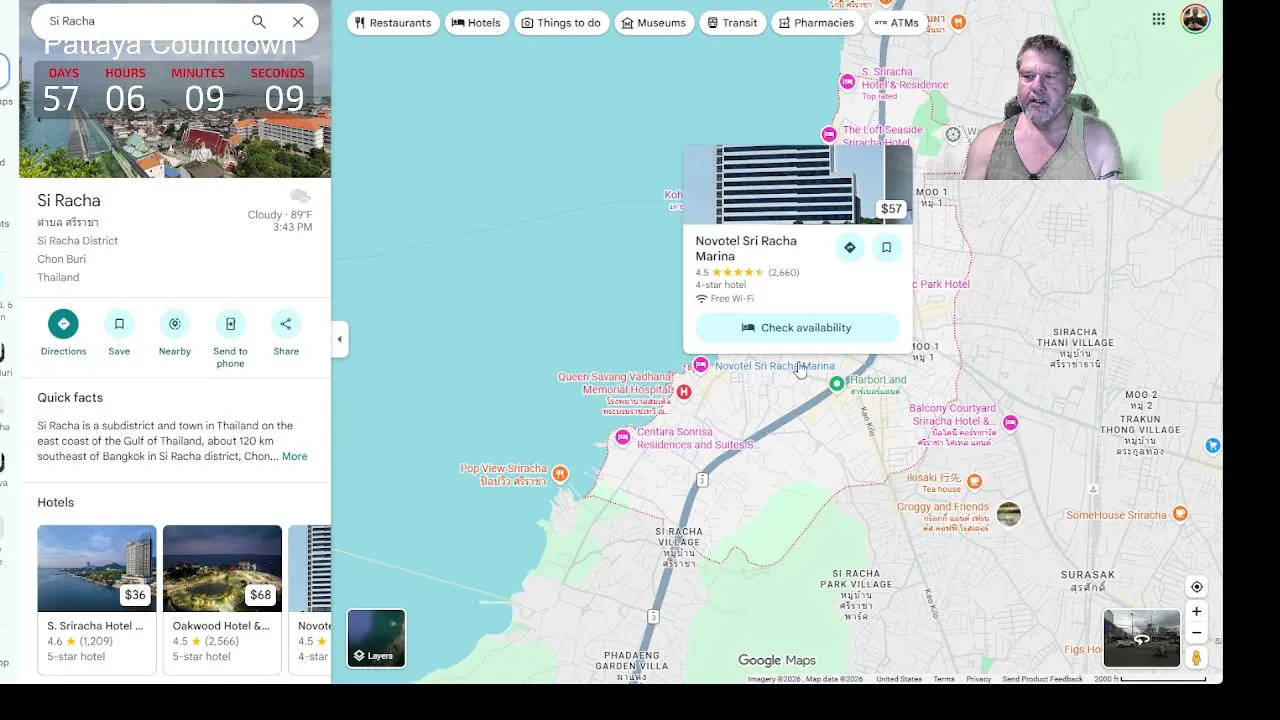Click the United States region link
The image size is (1280, 720).
click(x=899, y=679)
